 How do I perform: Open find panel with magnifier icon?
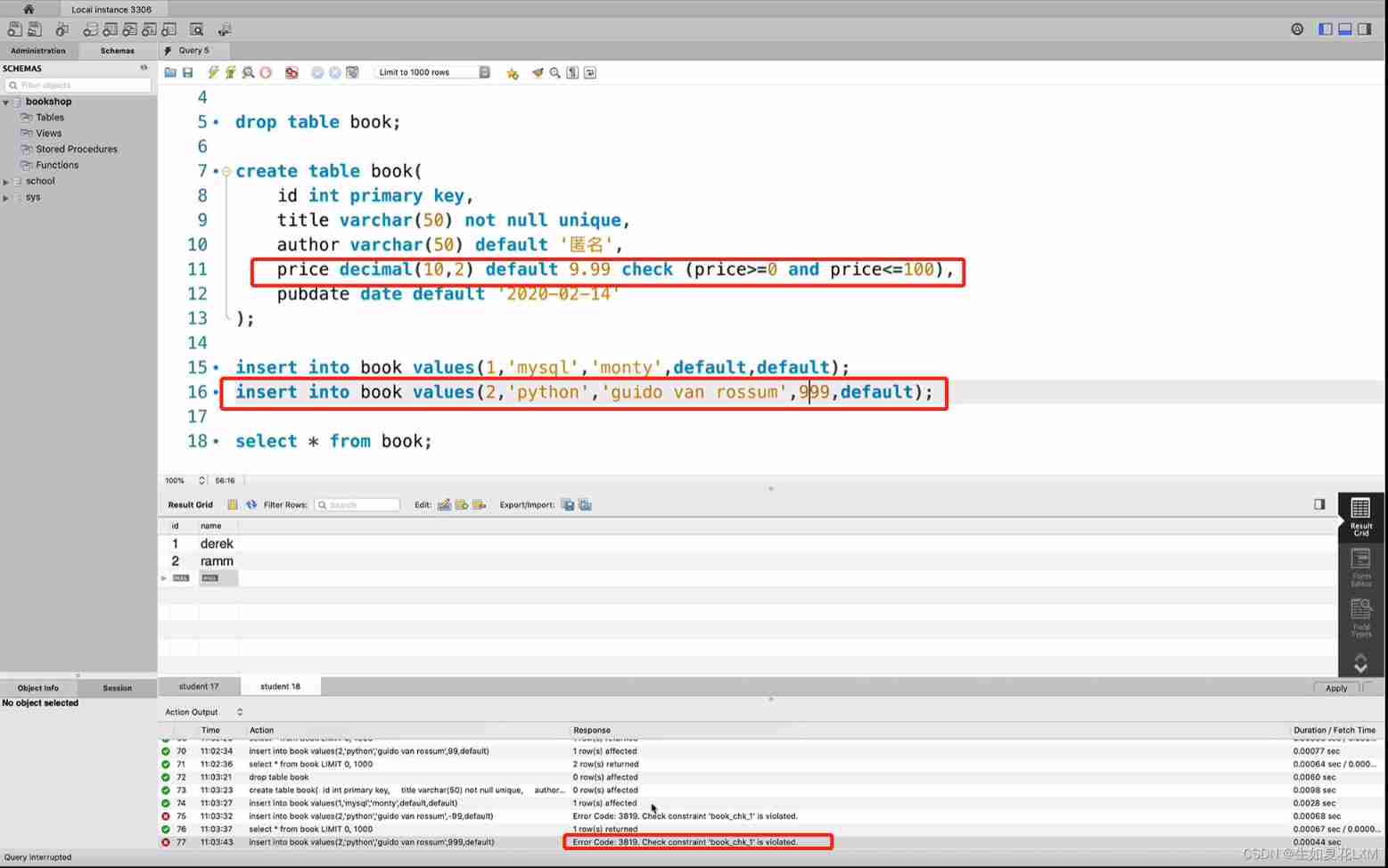coord(554,72)
